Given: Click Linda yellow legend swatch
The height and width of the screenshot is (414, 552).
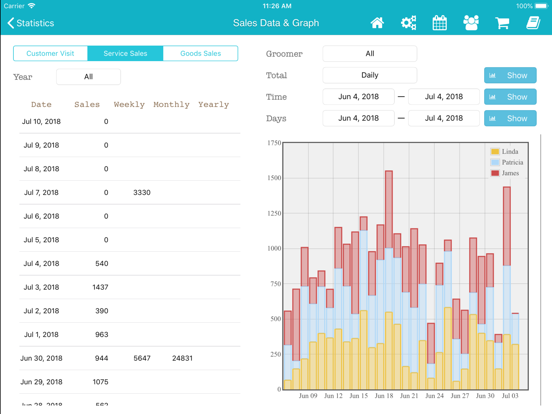Looking at the screenshot, I should click(495, 151).
